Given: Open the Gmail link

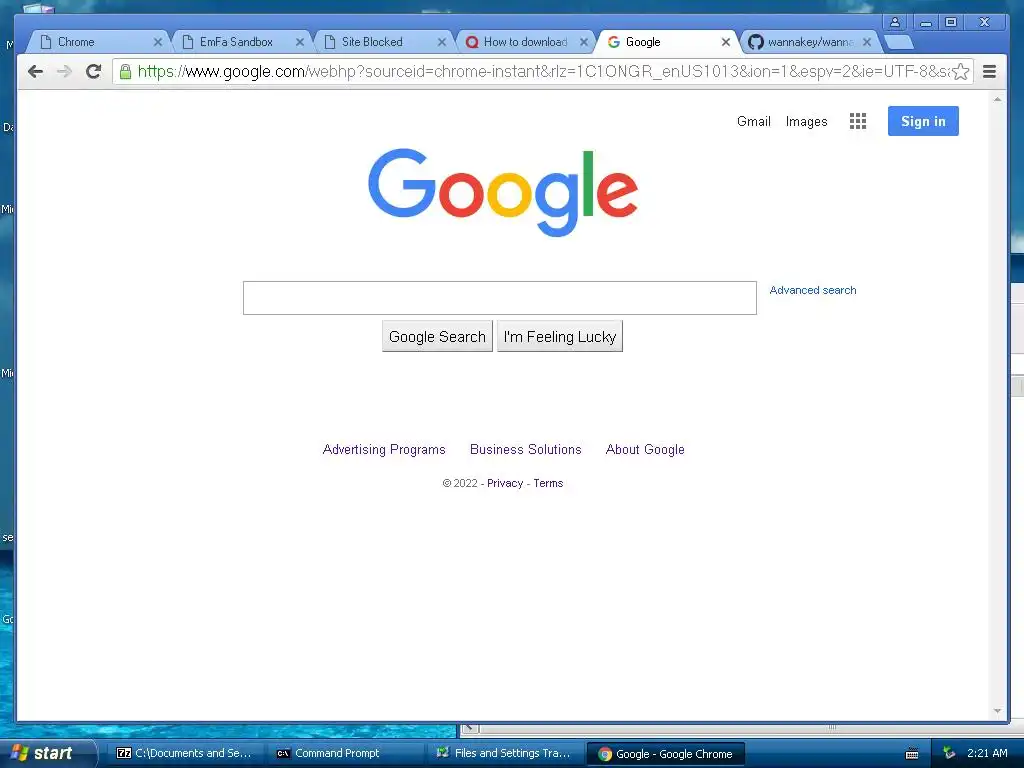Looking at the screenshot, I should (754, 121).
